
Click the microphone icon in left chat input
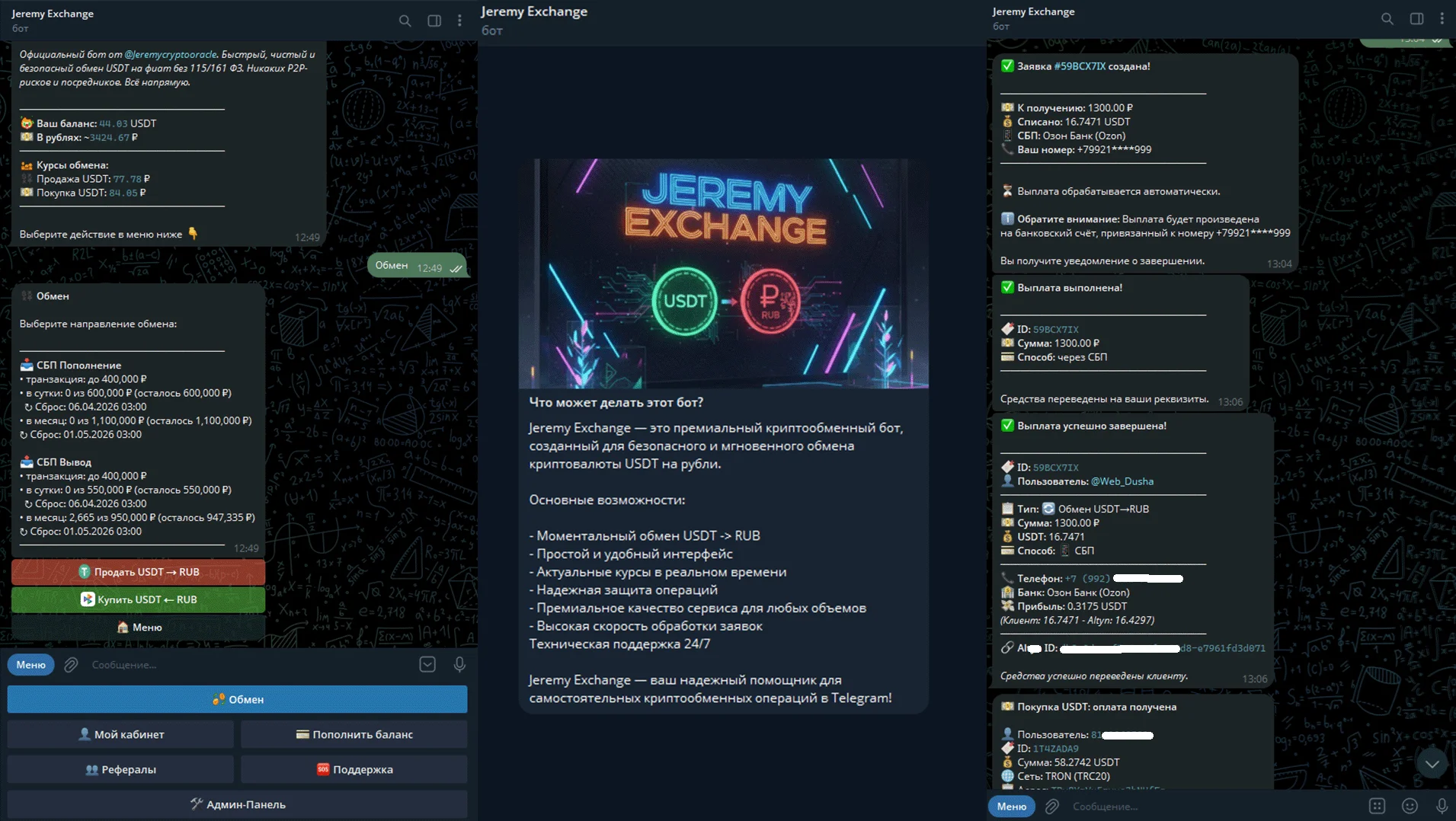pyautogui.click(x=459, y=665)
